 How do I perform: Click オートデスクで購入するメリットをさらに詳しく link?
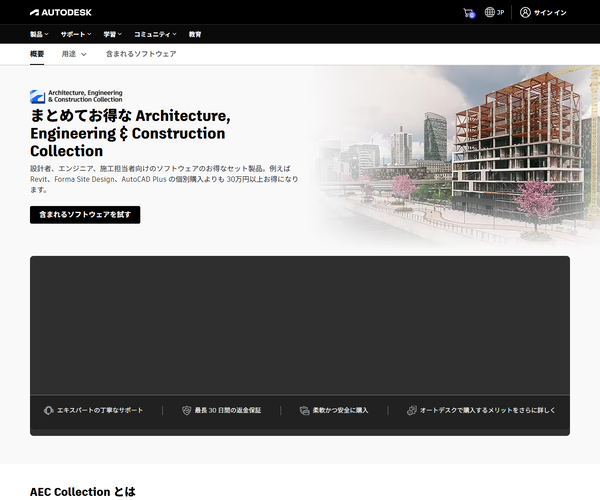488,410
